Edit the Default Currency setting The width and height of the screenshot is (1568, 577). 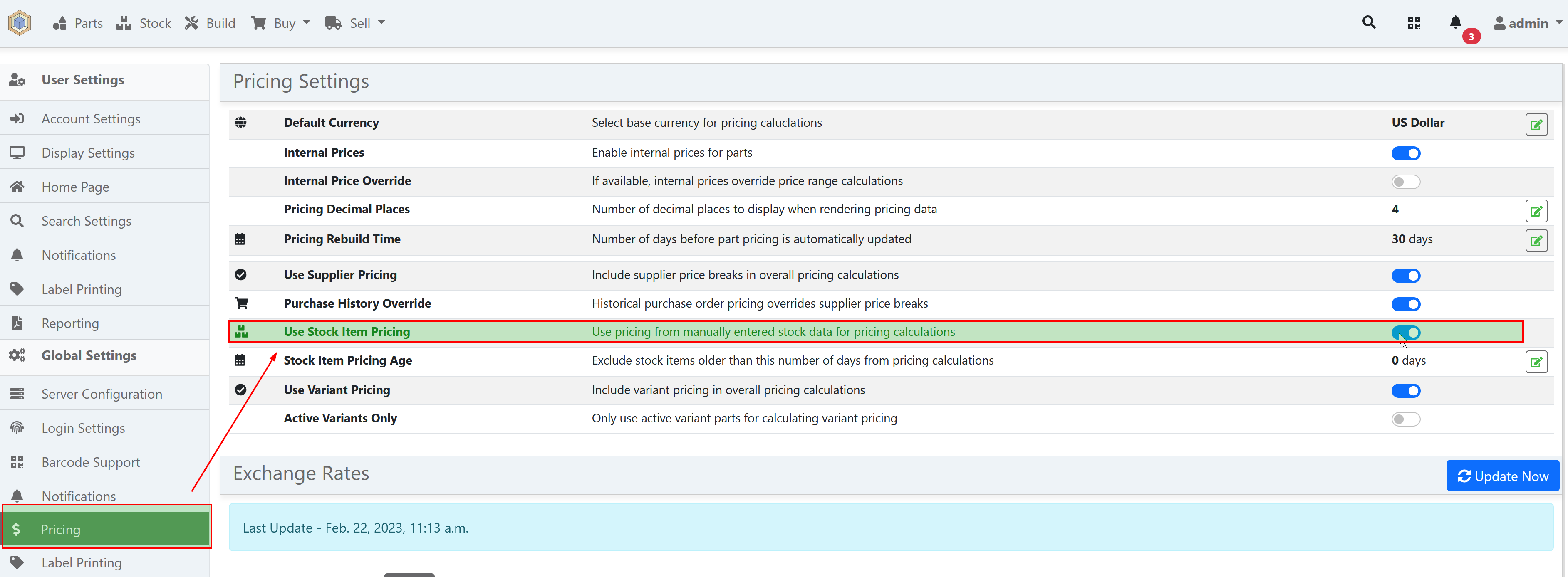pos(1536,124)
